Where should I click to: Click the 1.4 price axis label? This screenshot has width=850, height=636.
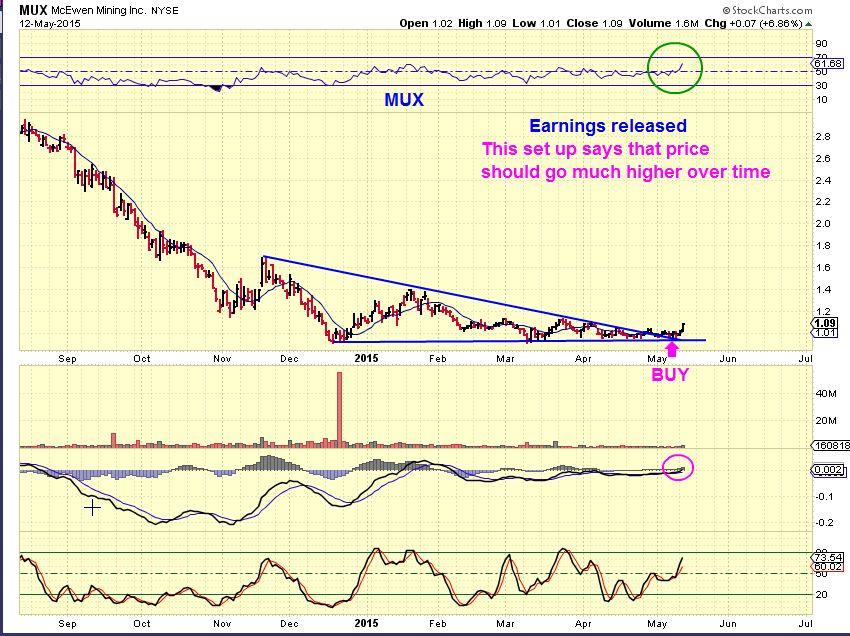(x=823, y=290)
